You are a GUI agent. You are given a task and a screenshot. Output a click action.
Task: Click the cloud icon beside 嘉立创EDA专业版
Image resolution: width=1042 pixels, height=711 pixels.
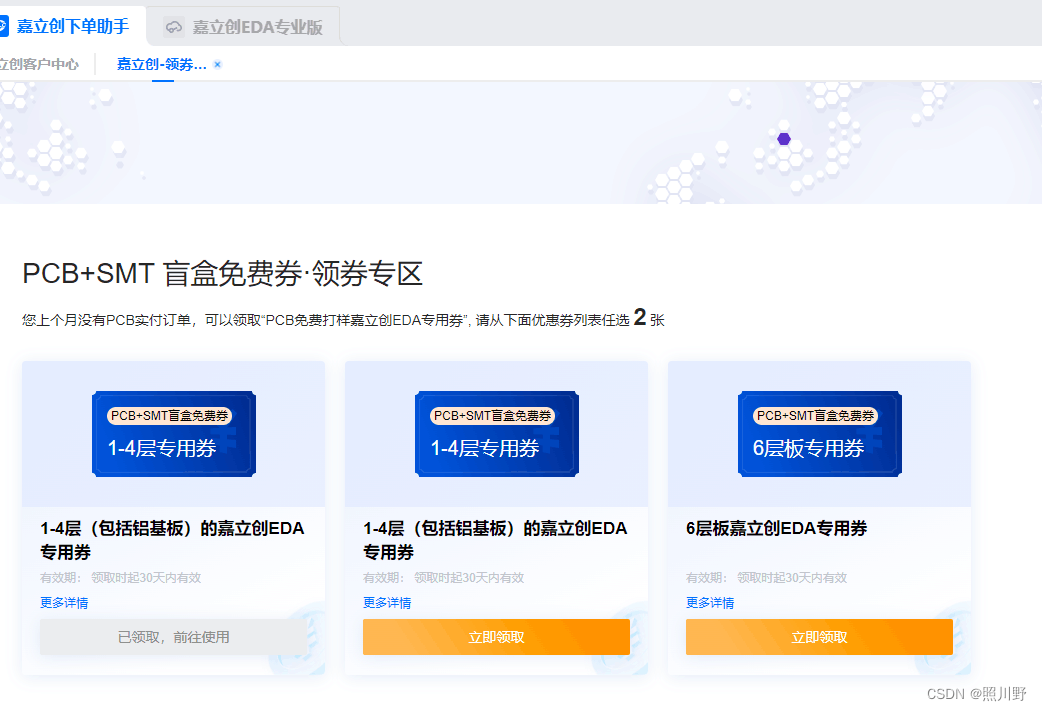click(x=173, y=27)
